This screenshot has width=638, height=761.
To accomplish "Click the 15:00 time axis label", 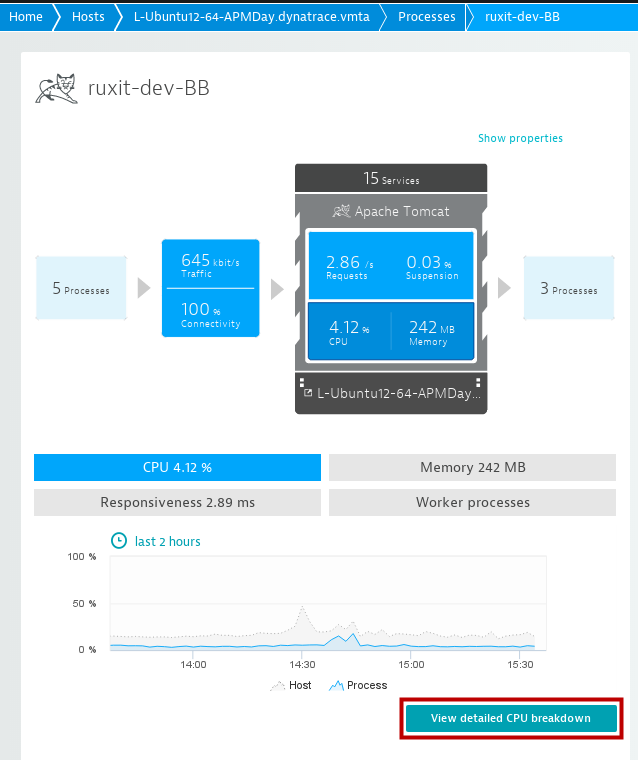I will click(x=411, y=664).
